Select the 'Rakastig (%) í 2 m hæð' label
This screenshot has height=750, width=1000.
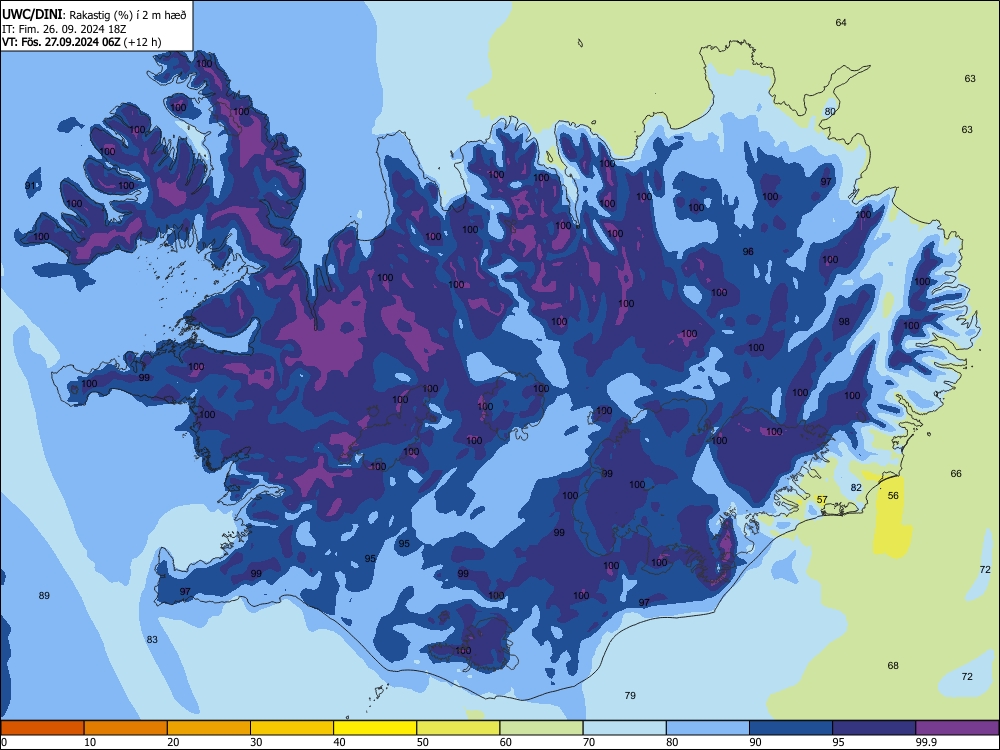128,15
